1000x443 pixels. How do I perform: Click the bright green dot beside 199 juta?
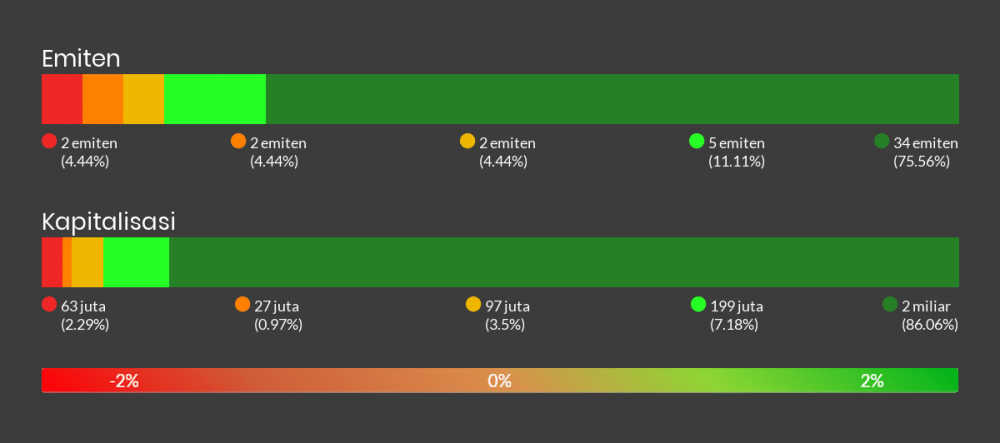pos(699,304)
